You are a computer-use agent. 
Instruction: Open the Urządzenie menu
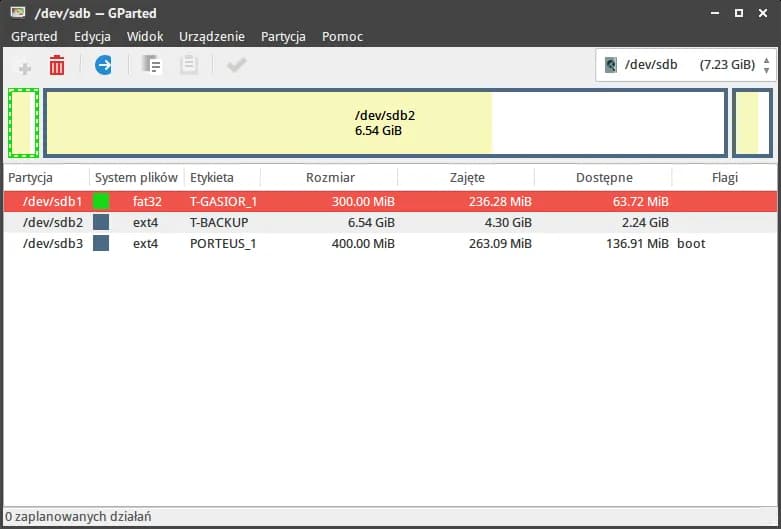coord(212,36)
